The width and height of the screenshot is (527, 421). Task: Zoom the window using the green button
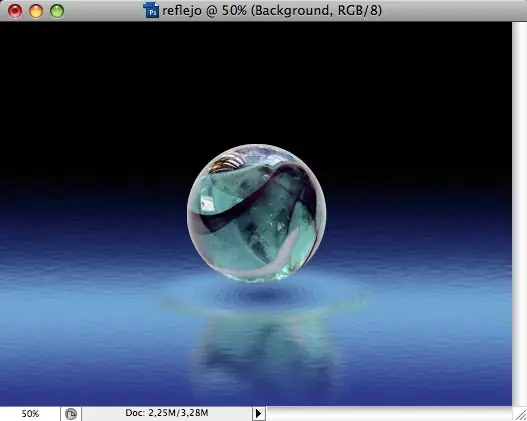click(57, 11)
